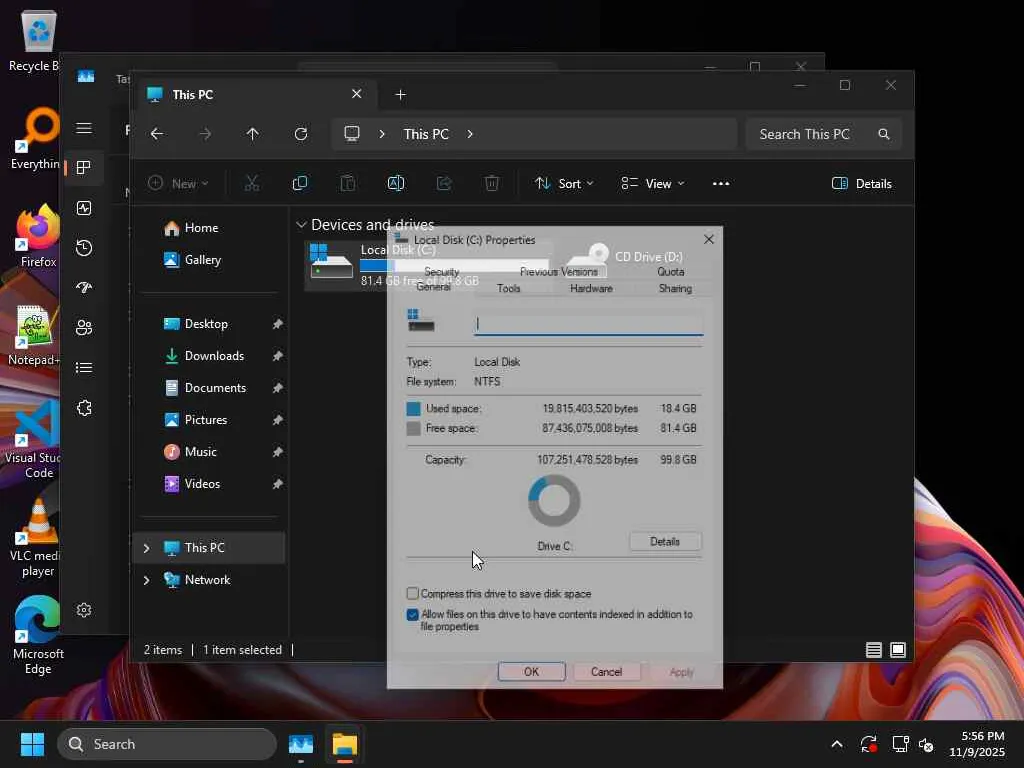This screenshot has width=1024, height=768.
Task: Click File Explorer icon on taskbar
Action: pos(344,744)
